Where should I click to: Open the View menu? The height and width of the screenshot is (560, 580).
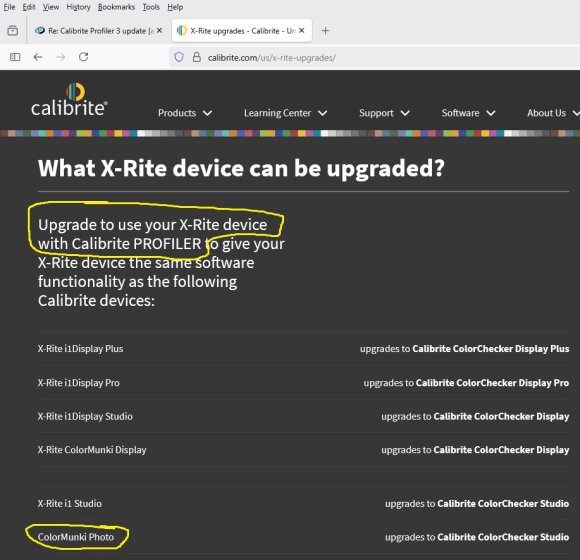51,7
